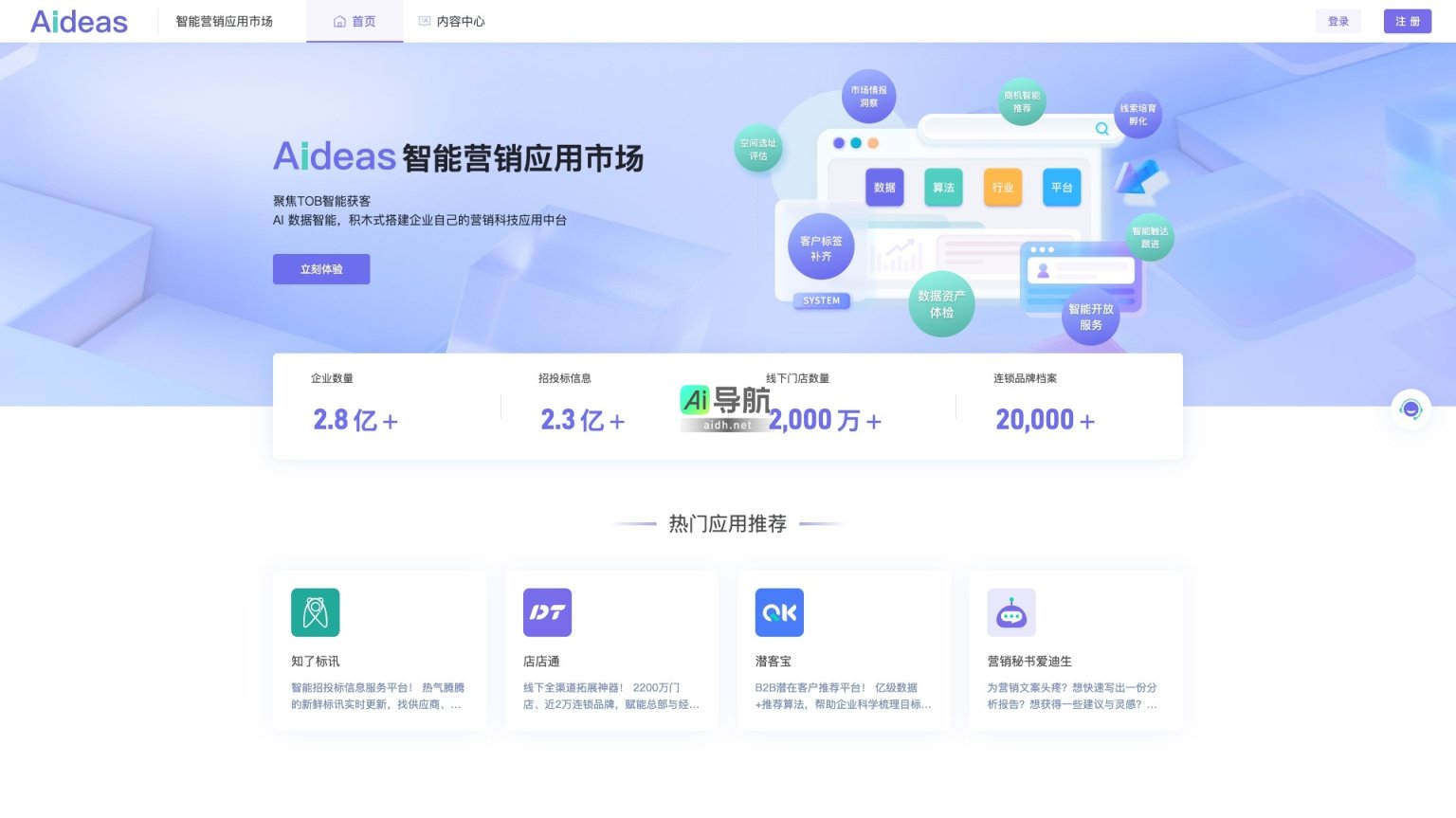Image resolution: width=1456 pixels, height=818 pixels.
Task: Open the 内容中心 tab
Action: (x=452, y=21)
